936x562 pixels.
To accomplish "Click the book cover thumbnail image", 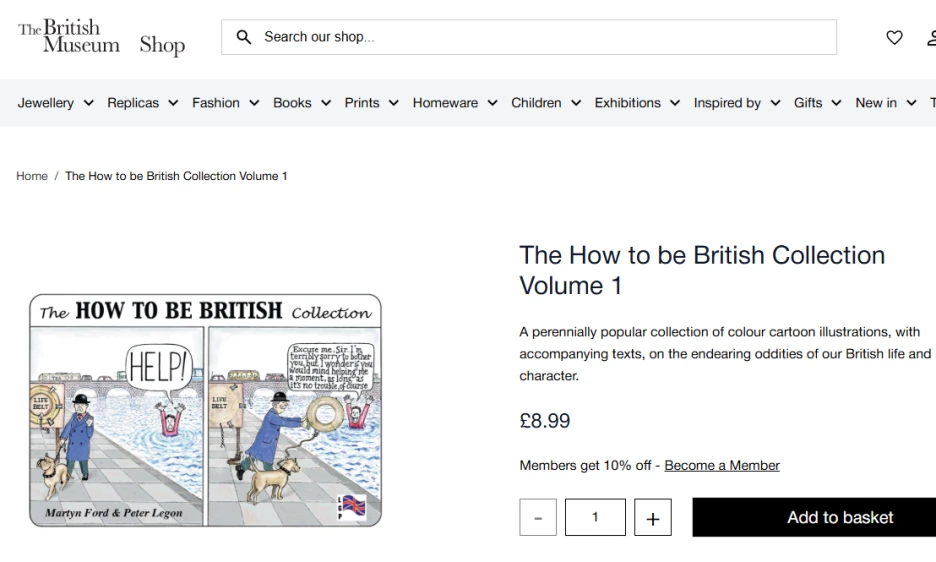I will click(x=205, y=410).
